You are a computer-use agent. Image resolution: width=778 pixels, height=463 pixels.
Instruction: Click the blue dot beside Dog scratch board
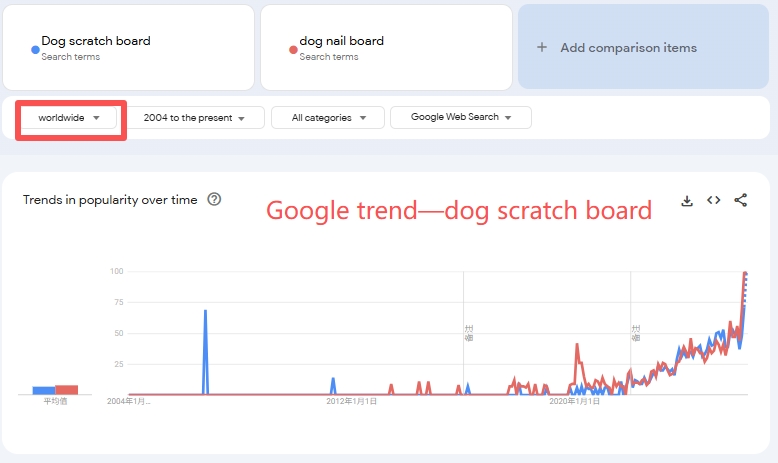point(35,47)
